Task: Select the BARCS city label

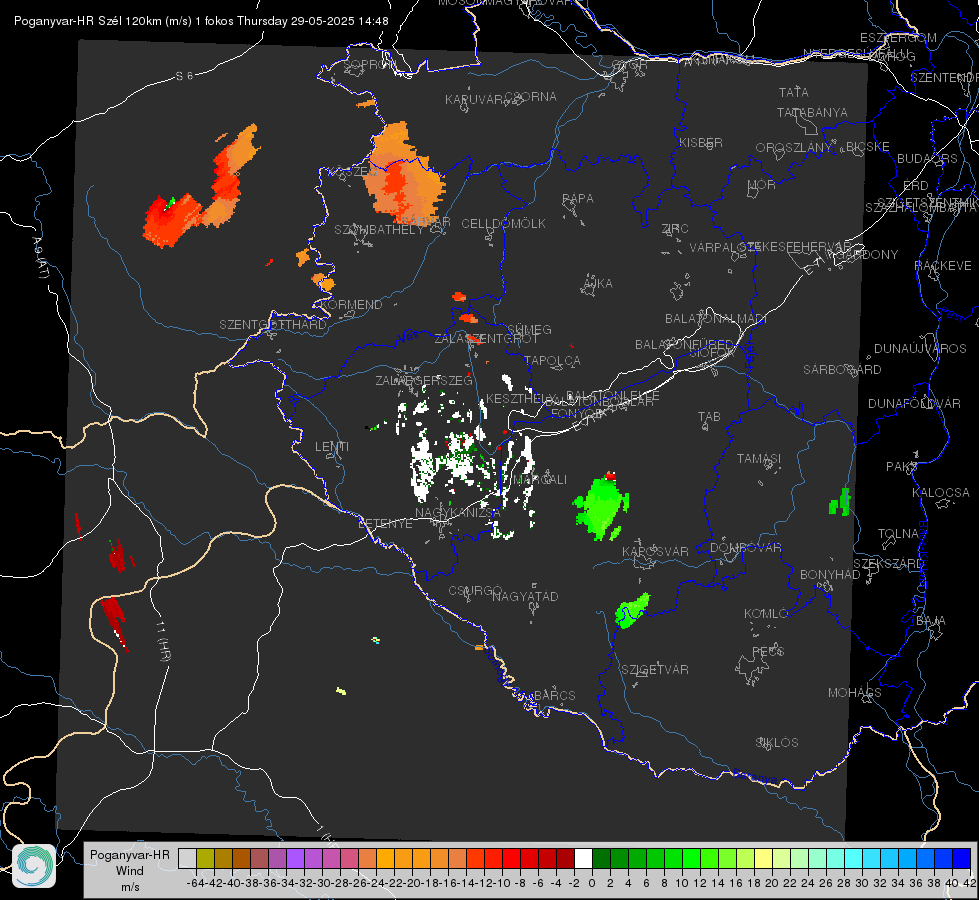Action: click(554, 695)
